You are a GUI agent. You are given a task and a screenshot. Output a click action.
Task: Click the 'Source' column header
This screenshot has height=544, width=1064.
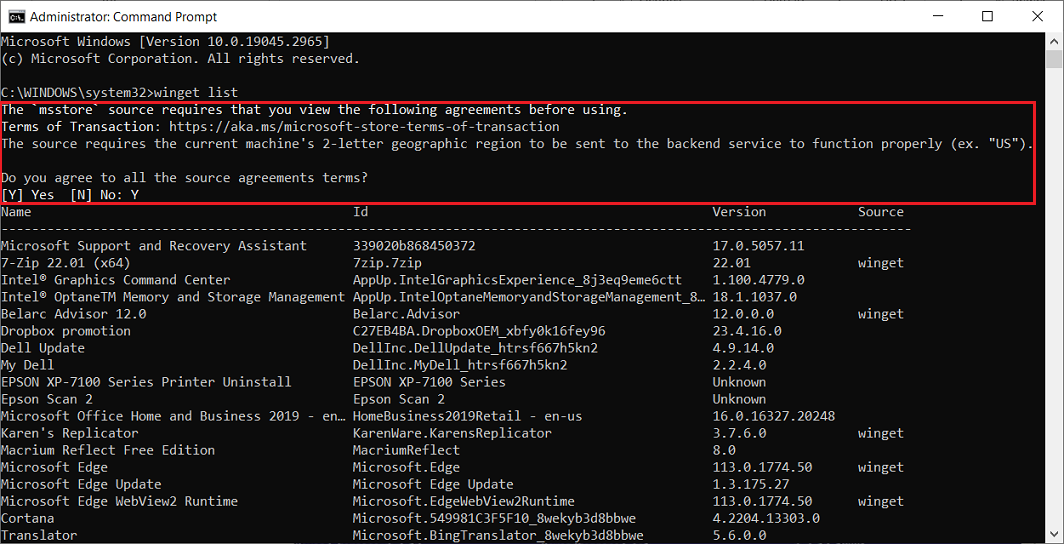tap(880, 212)
